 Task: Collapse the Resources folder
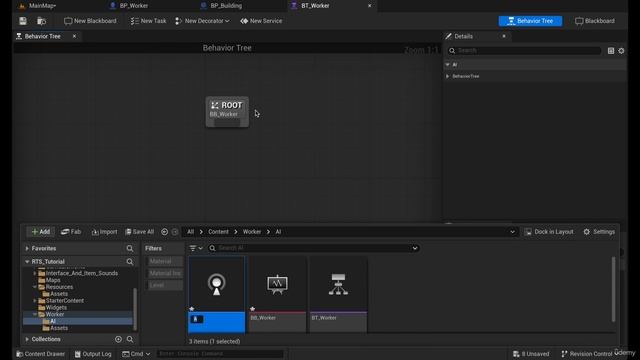click(x=35, y=287)
